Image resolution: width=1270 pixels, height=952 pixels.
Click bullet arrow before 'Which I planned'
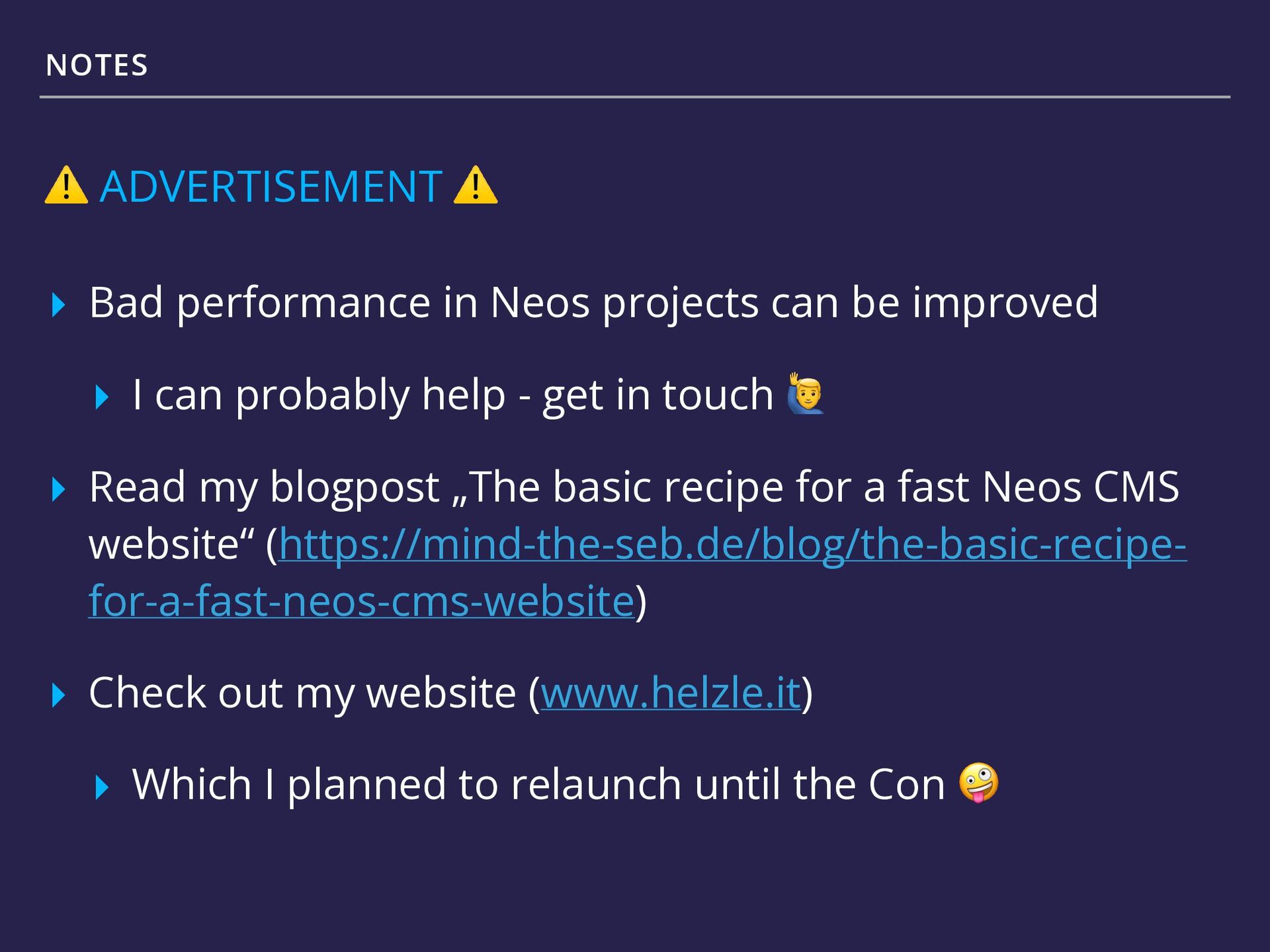coord(102,787)
